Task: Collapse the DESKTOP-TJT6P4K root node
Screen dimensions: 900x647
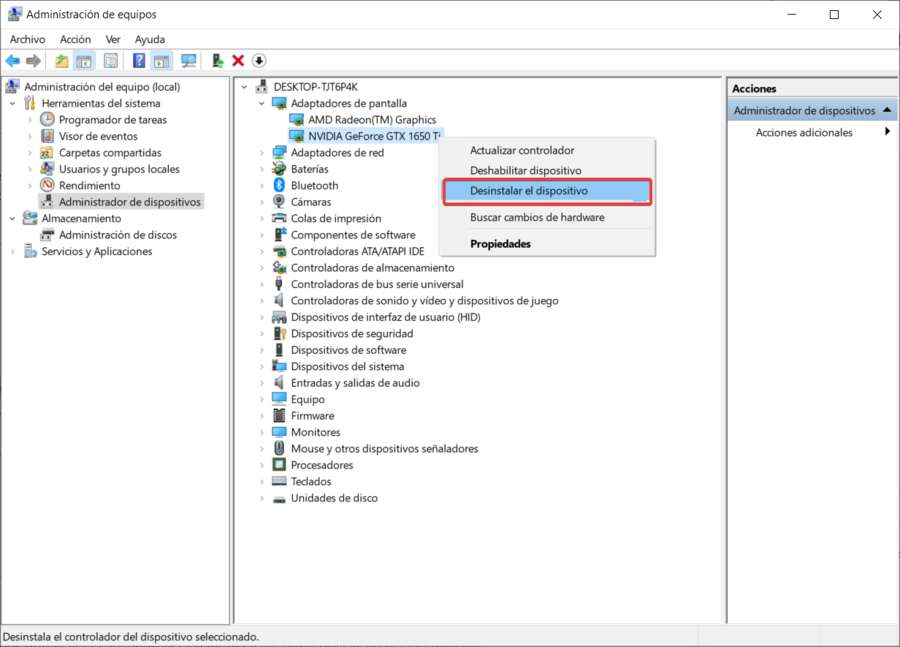Action: pyautogui.click(x=245, y=87)
